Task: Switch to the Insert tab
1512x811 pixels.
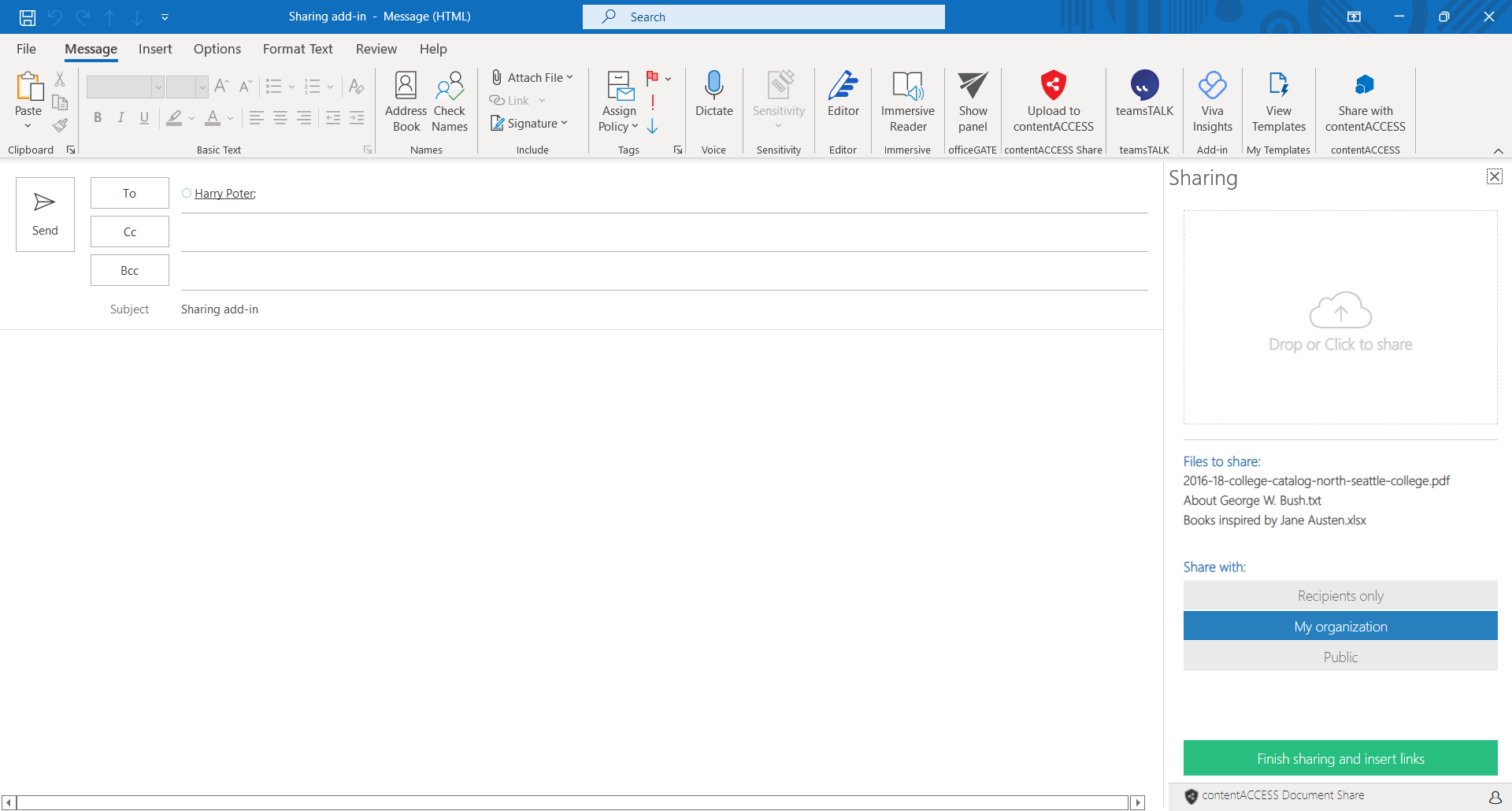Action: tap(155, 49)
